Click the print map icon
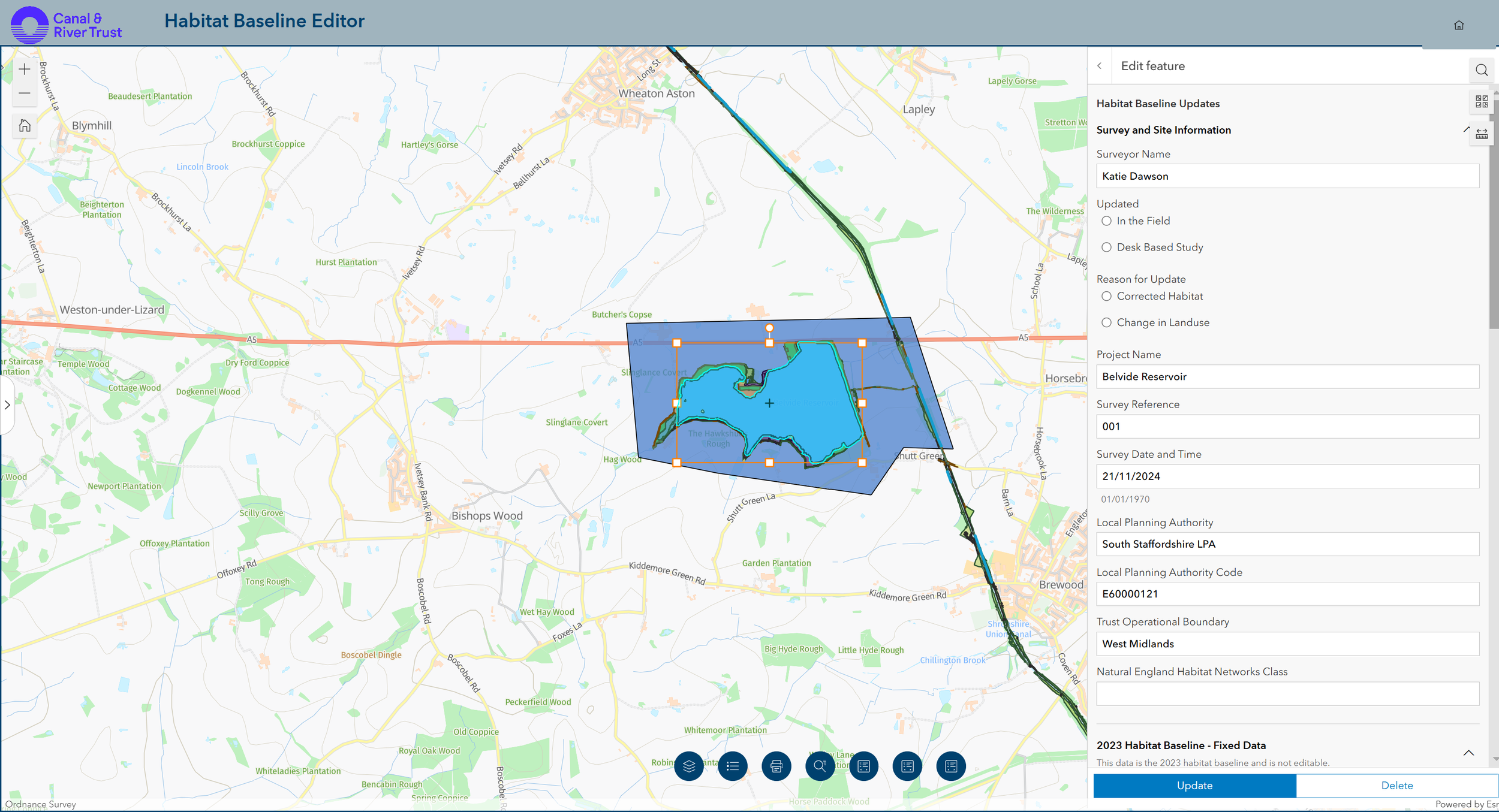Viewport: 1499px width, 812px height. pos(776,766)
